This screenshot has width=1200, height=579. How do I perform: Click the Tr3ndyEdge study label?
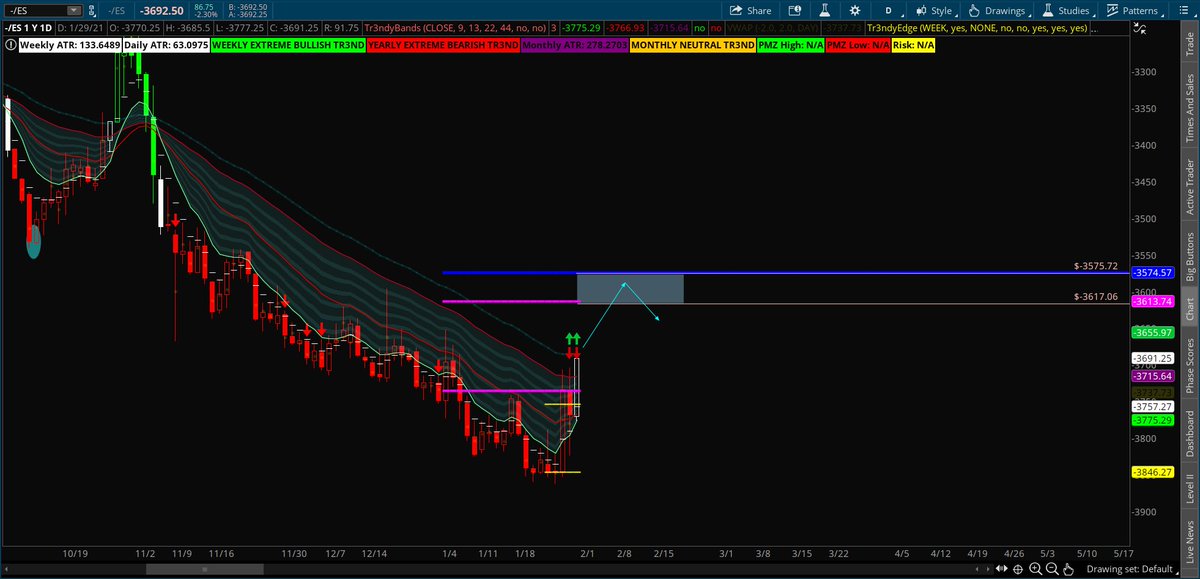pos(977,28)
